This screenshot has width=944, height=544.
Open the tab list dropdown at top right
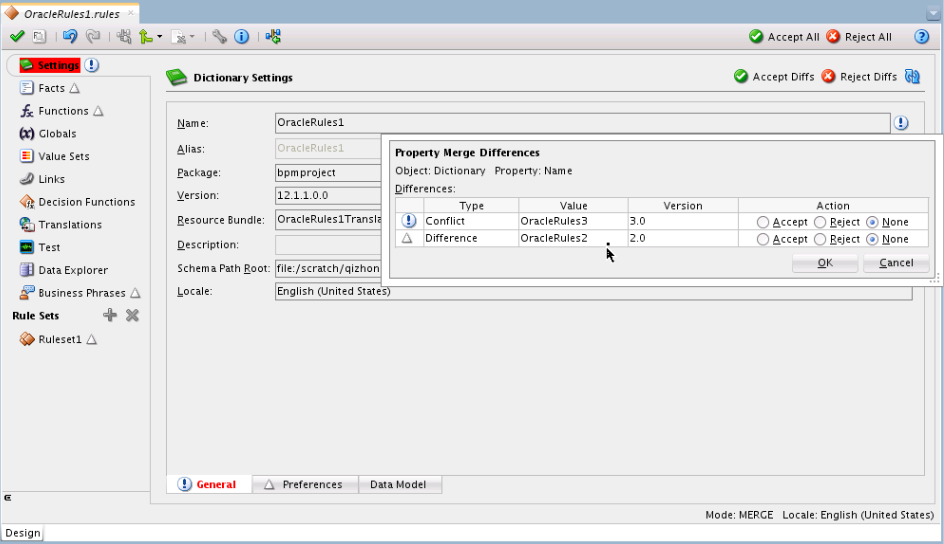(933, 13)
